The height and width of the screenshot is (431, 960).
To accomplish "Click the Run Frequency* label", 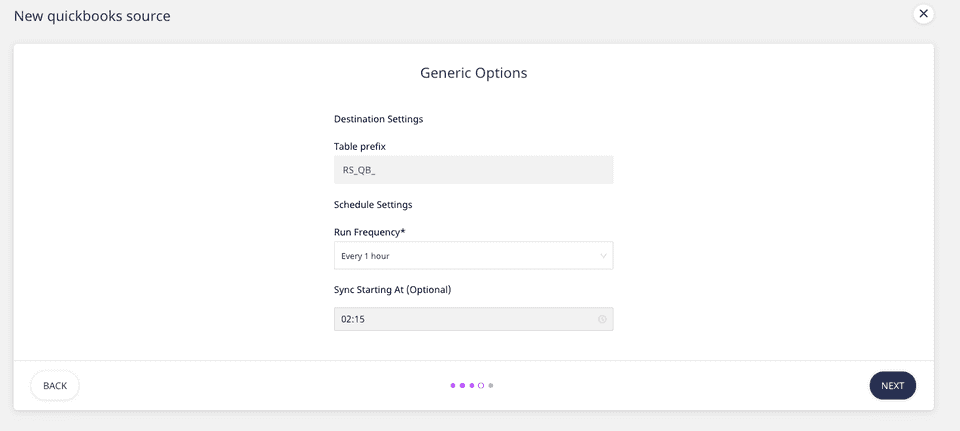I will [370, 232].
